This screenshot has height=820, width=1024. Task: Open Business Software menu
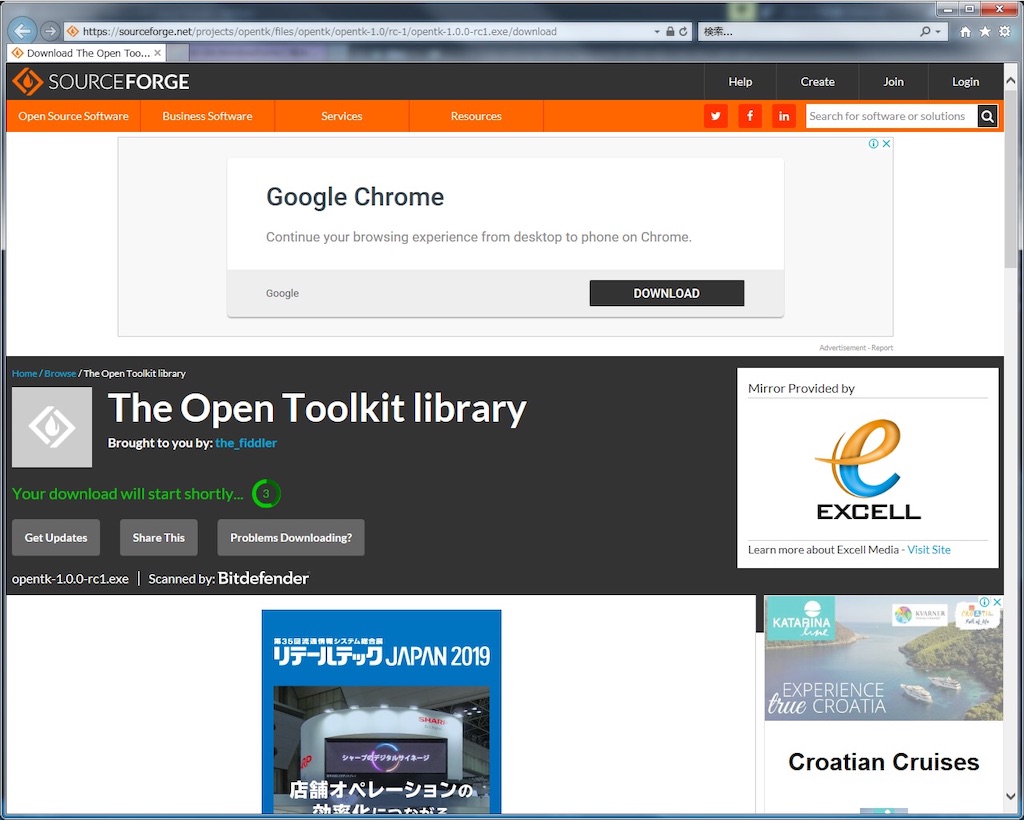208,116
